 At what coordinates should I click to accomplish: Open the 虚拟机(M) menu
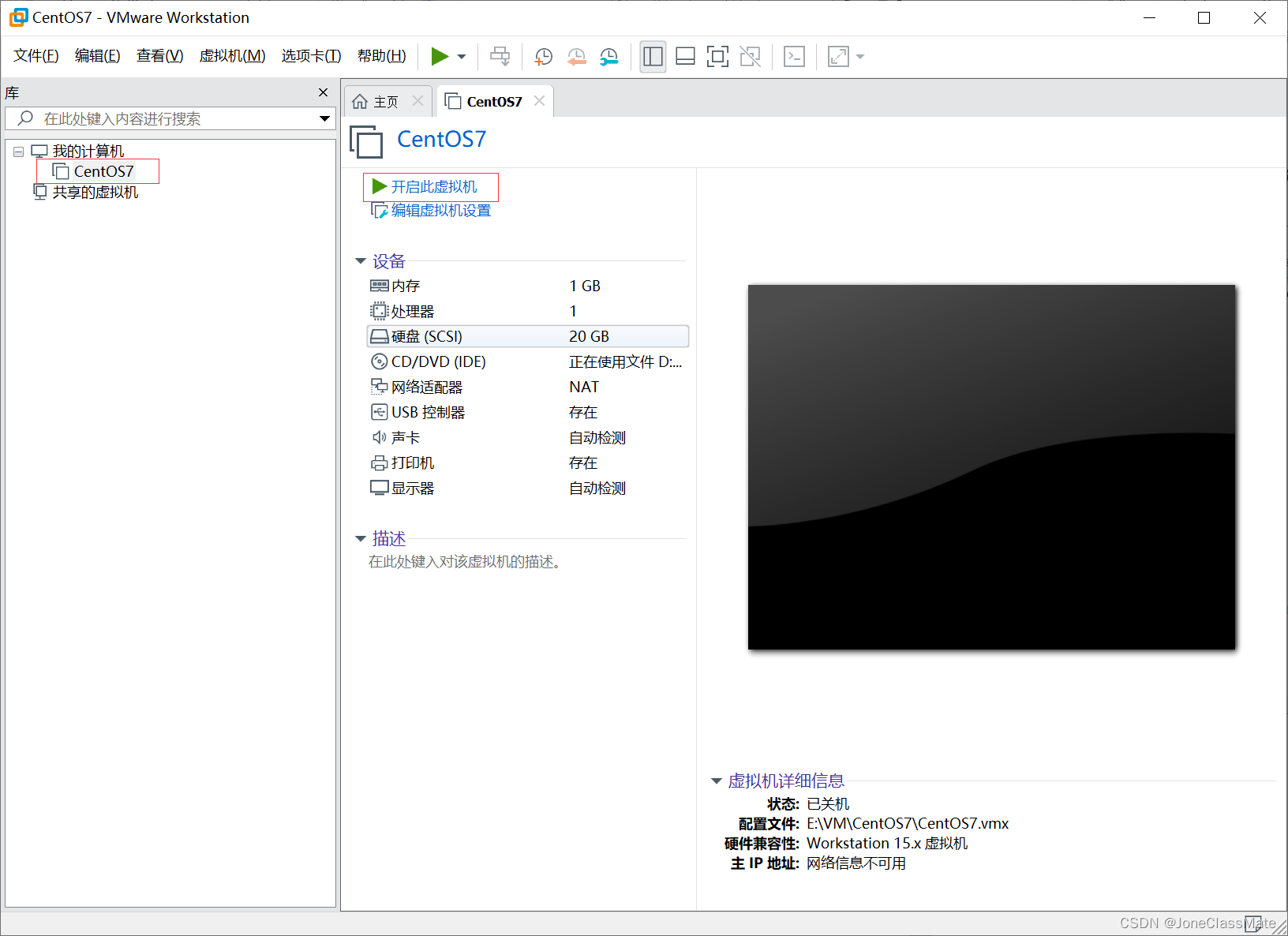click(x=232, y=56)
